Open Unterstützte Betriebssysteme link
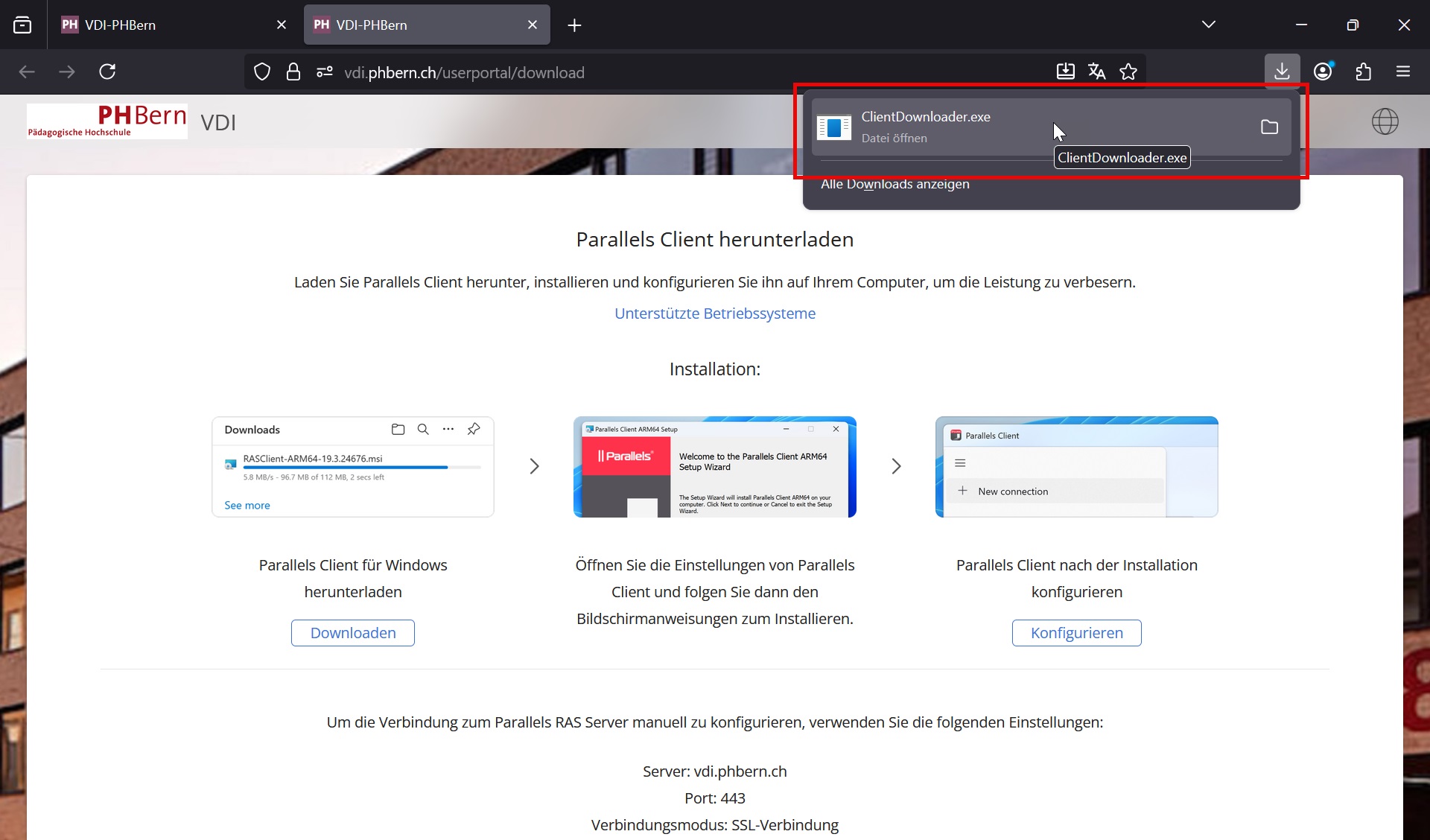This screenshot has height=840, width=1430. [x=714, y=314]
